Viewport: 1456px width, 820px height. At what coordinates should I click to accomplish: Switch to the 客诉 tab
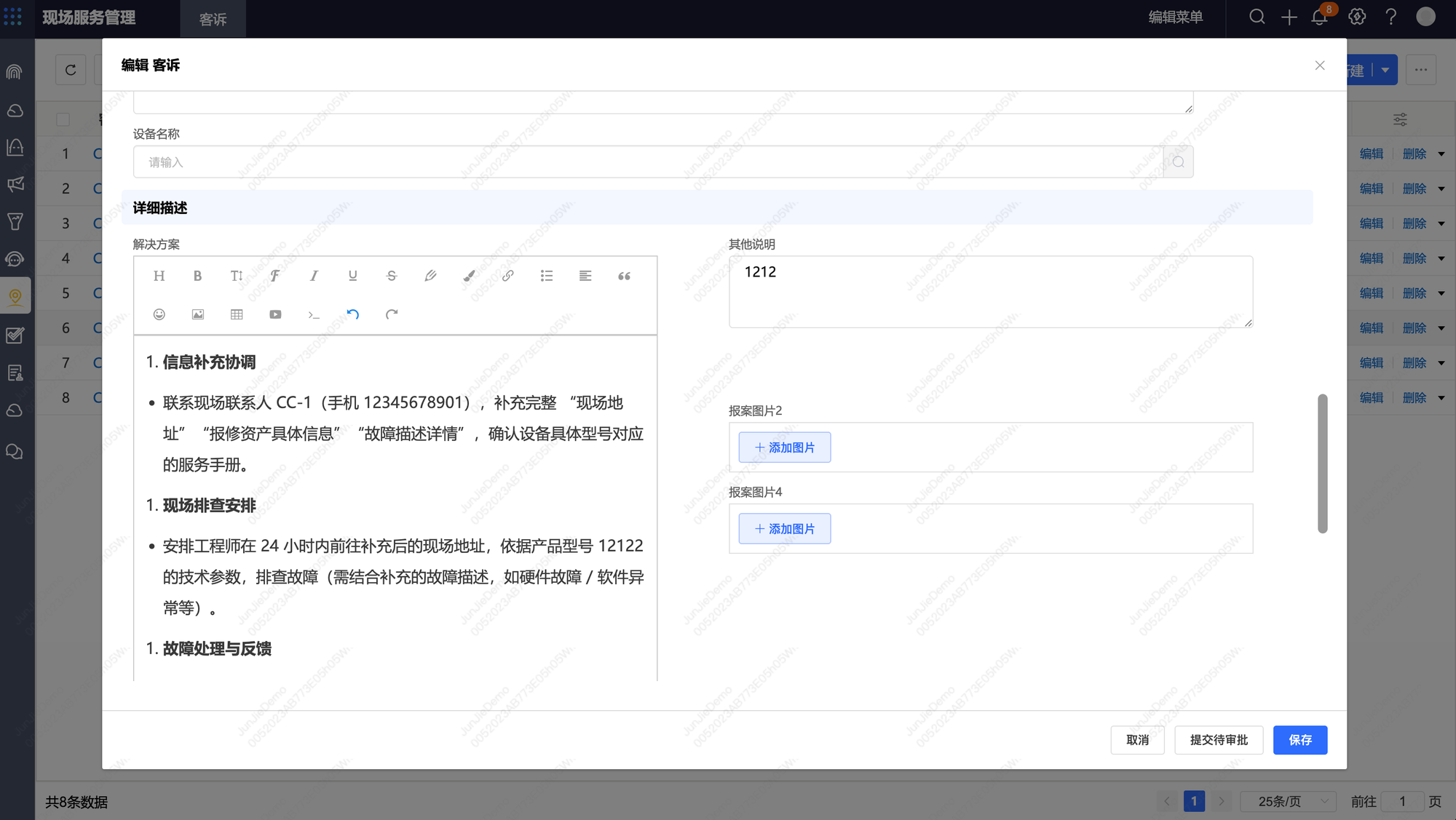[213, 20]
